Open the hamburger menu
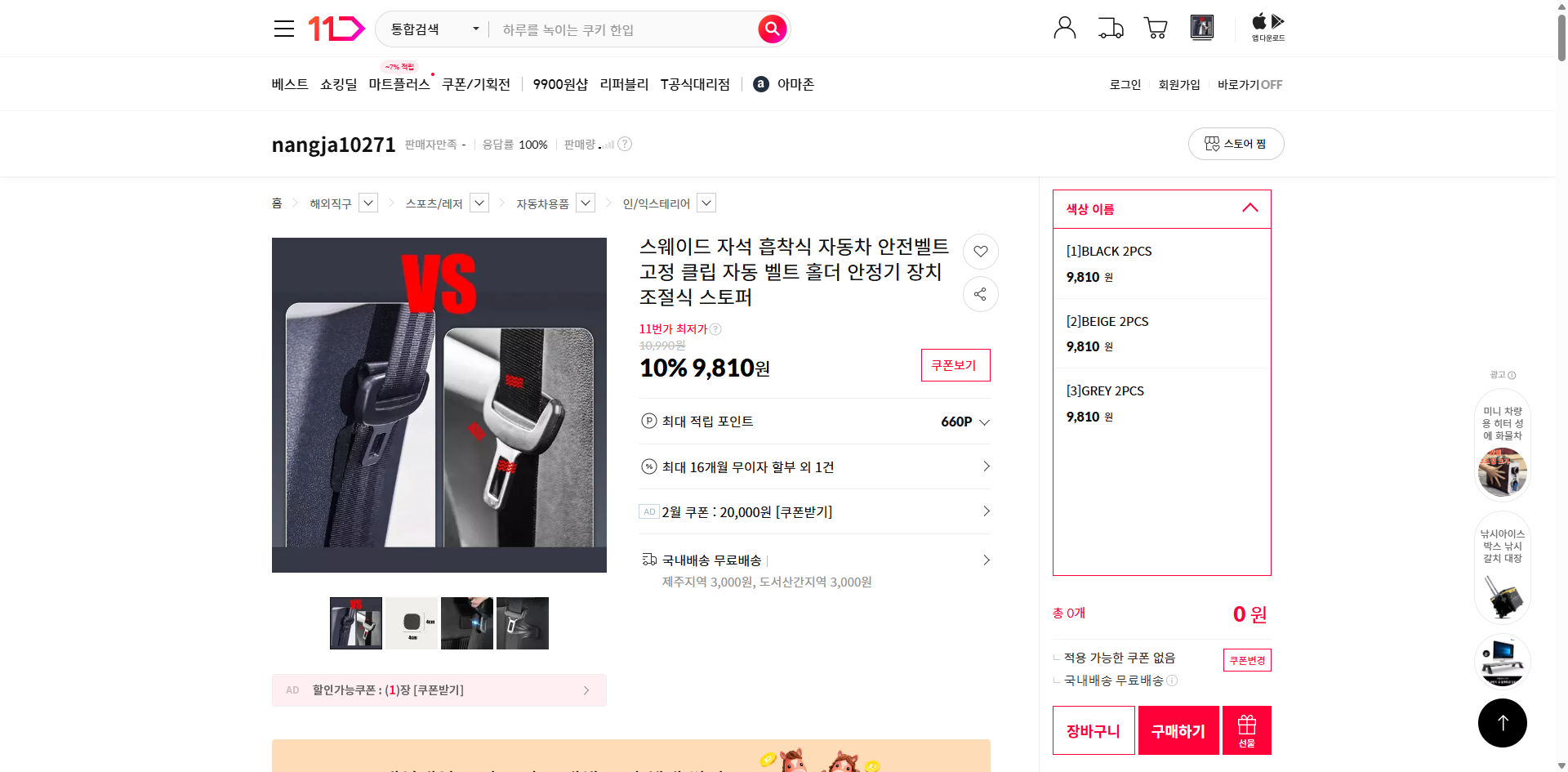 click(283, 28)
